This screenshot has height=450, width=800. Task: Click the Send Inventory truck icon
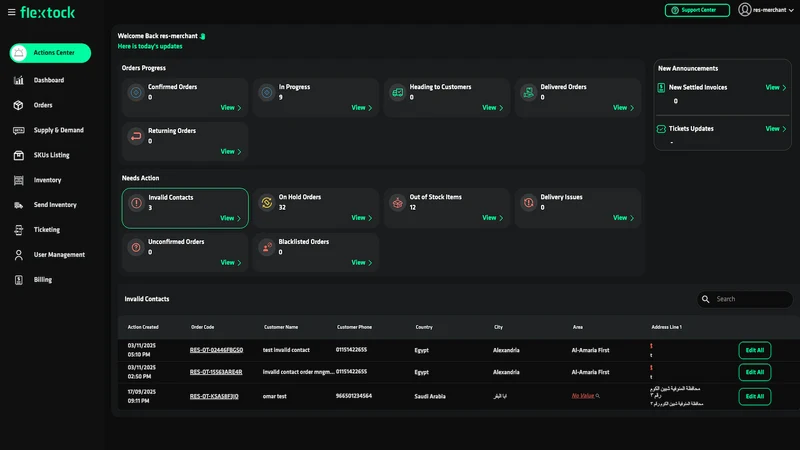[x=18, y=205]
